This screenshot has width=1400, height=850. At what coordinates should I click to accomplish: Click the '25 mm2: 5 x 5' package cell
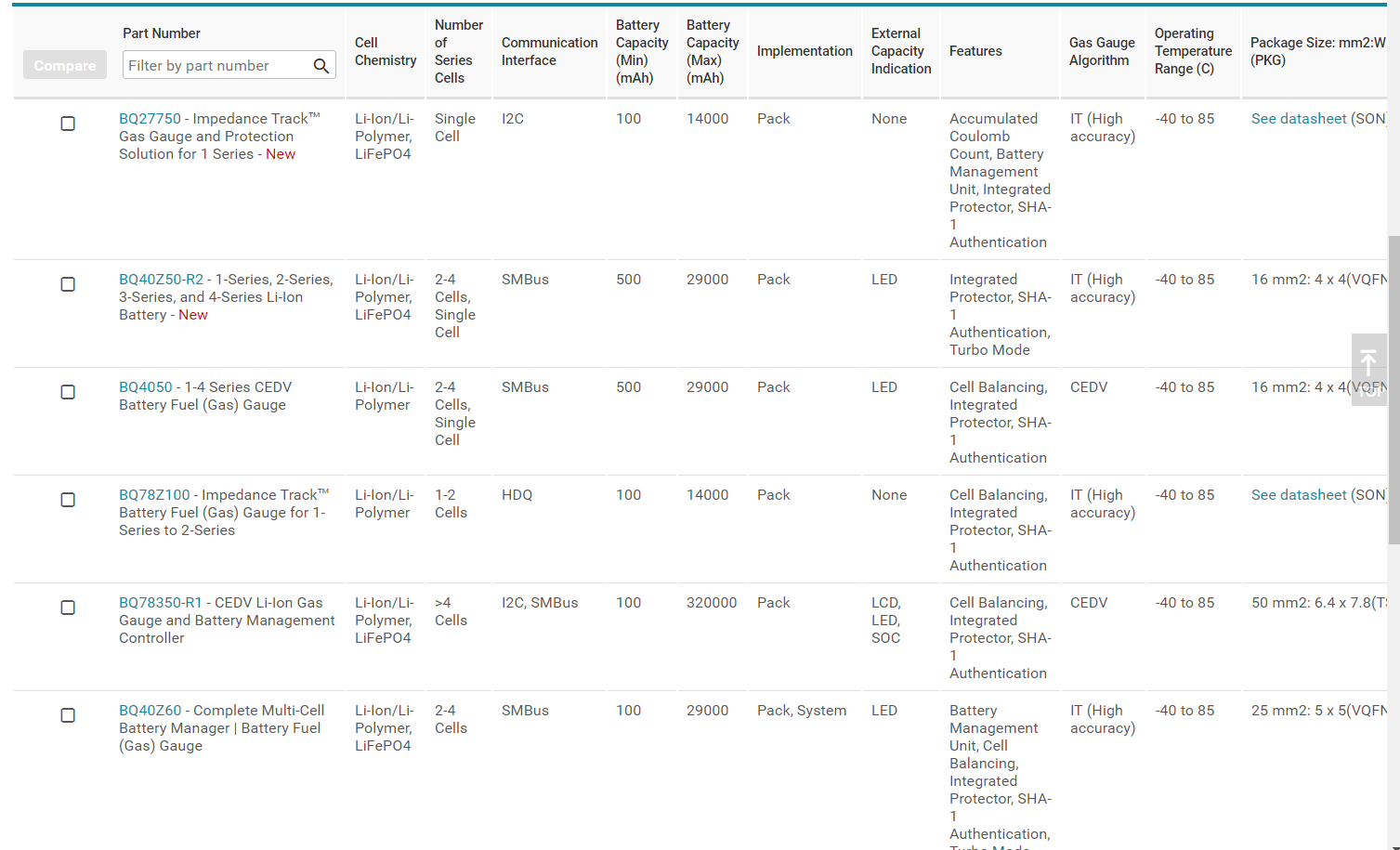[1318, 711]
